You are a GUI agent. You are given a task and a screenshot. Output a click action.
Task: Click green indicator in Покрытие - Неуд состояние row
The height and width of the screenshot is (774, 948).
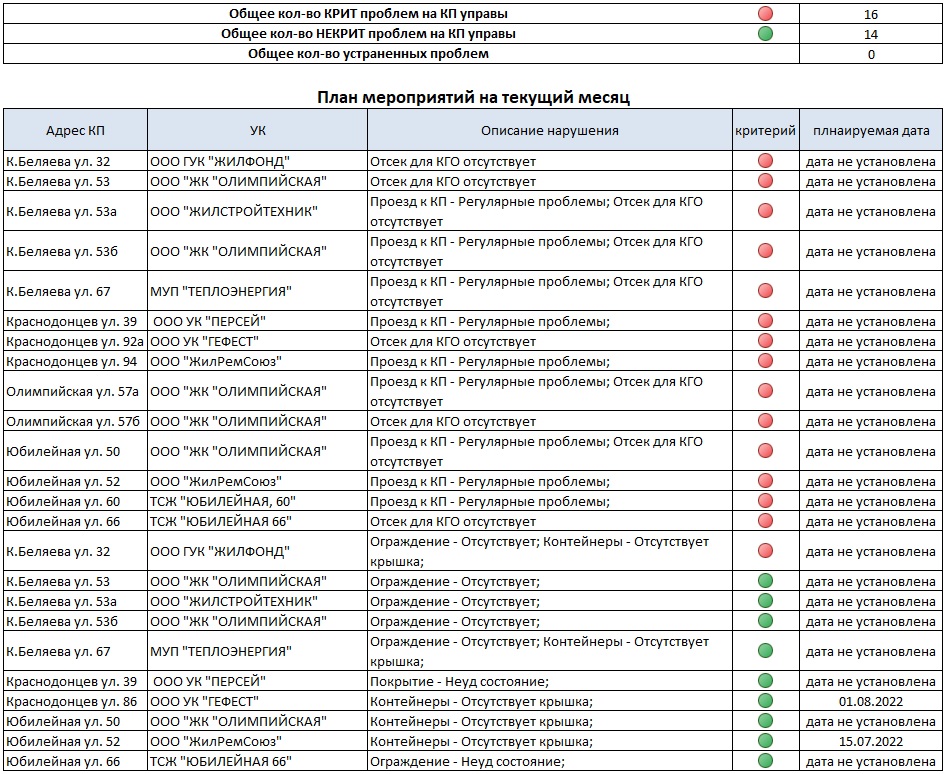point(765,681)
